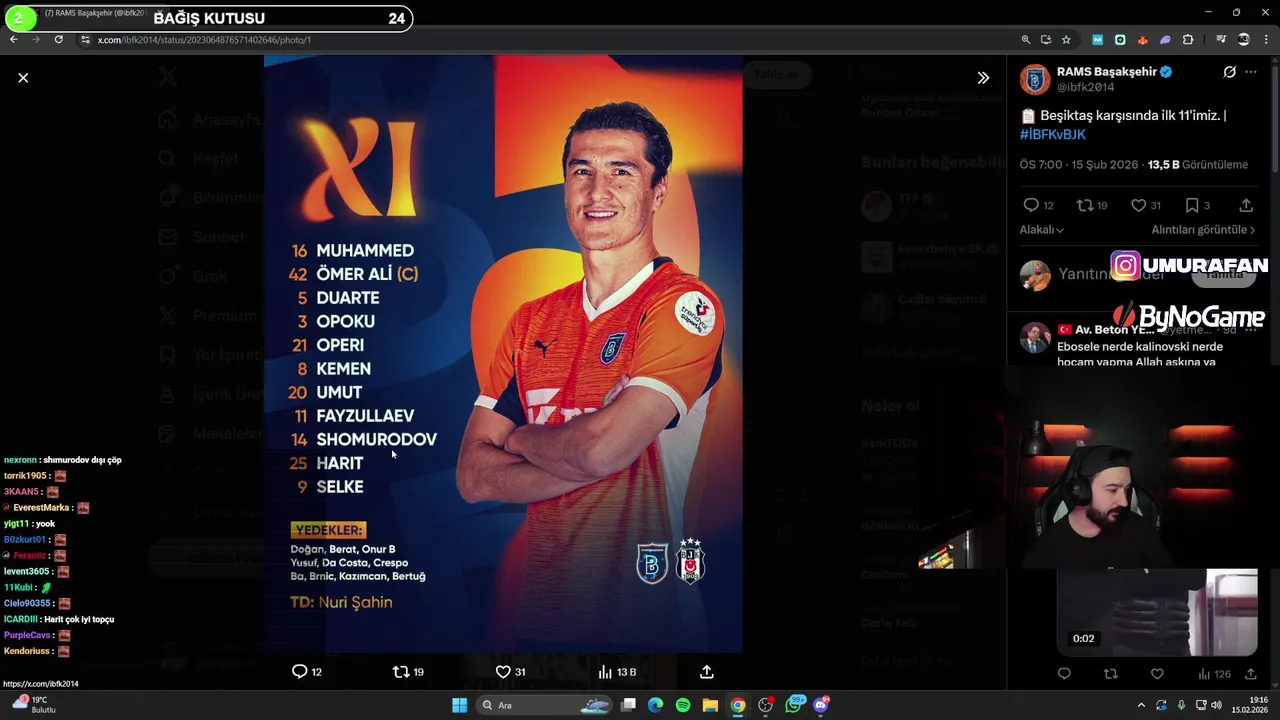1280x720 pixels.
Task: Open the tweet's three-dot more menu
Action: (x=1251, y=72)
